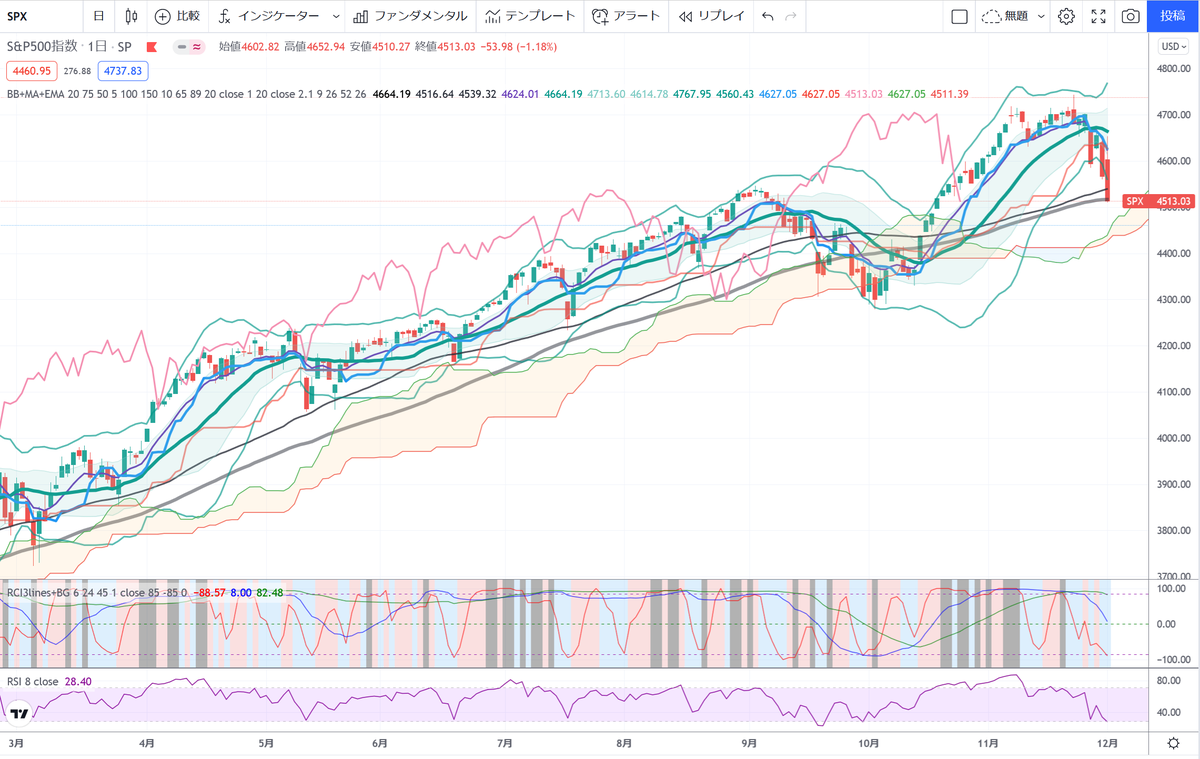
Task: Open the ファンダメンタル financials menu
Action: pos(410,16)
